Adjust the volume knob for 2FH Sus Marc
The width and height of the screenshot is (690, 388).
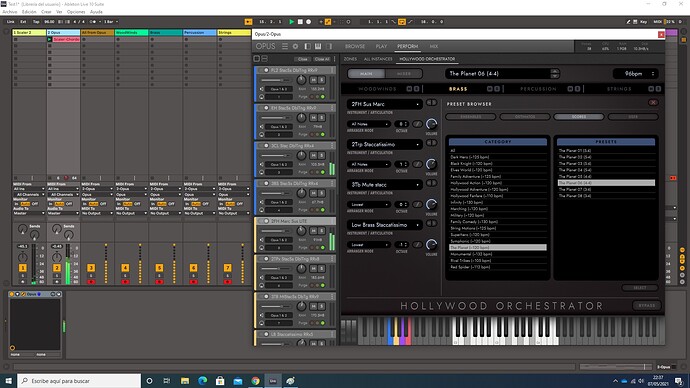pyautogui.click(x=432, y=124)
